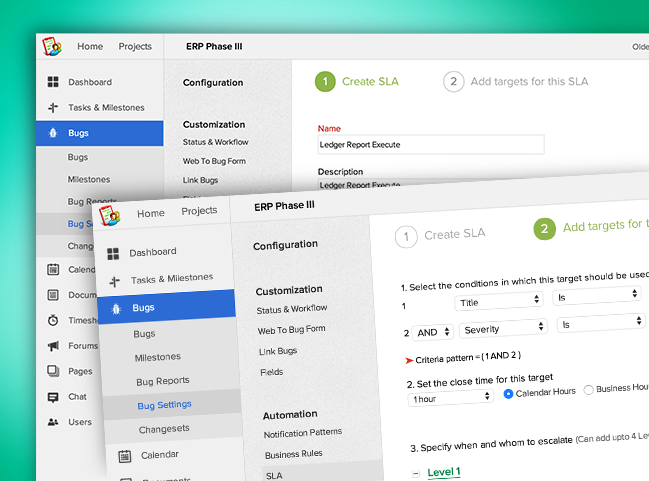Screen dimensions: 649x481
Task: Open Projects menu in front window
Action: 199,211
